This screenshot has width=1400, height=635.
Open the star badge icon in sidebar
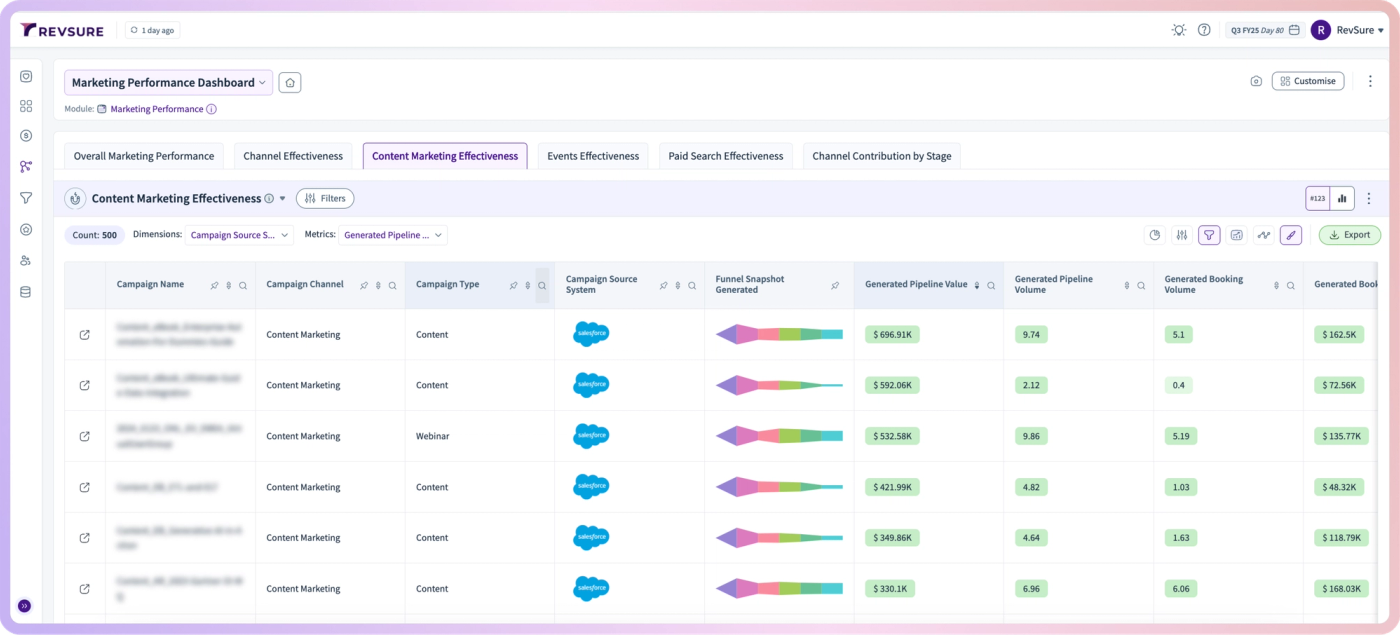click(x=26, y=229)
